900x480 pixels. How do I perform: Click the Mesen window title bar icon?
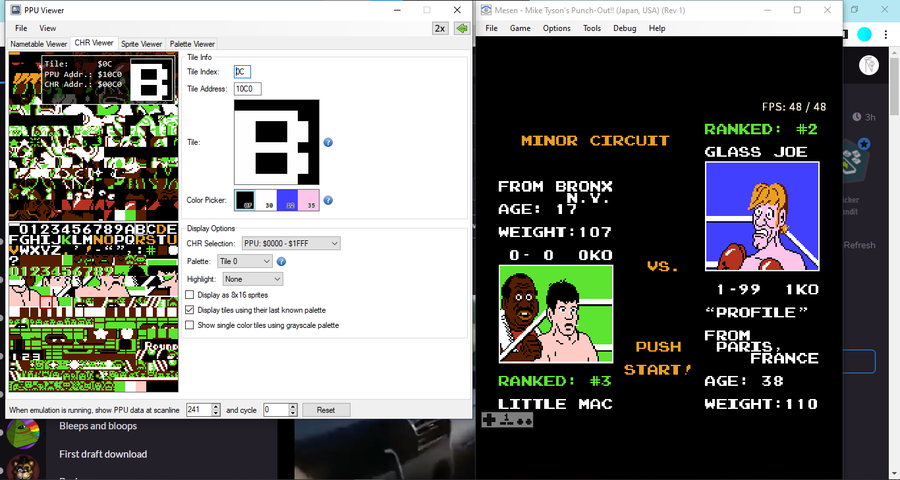(486, 10)
